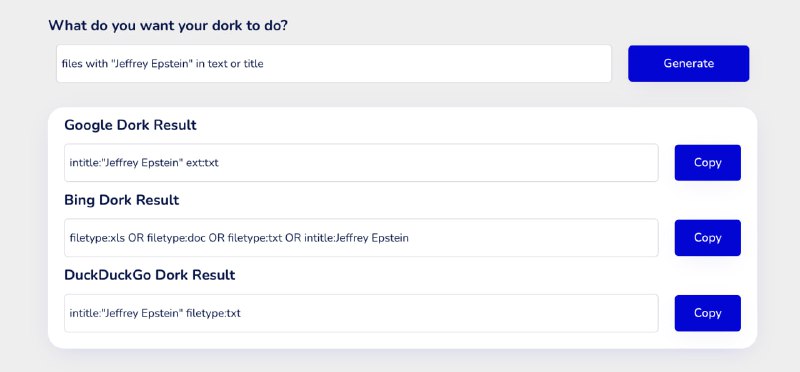Click 'intitle:Jeffrey Epstein' at end of Bing query
Viewport: 800px width, 372px height.
(356, 238)
